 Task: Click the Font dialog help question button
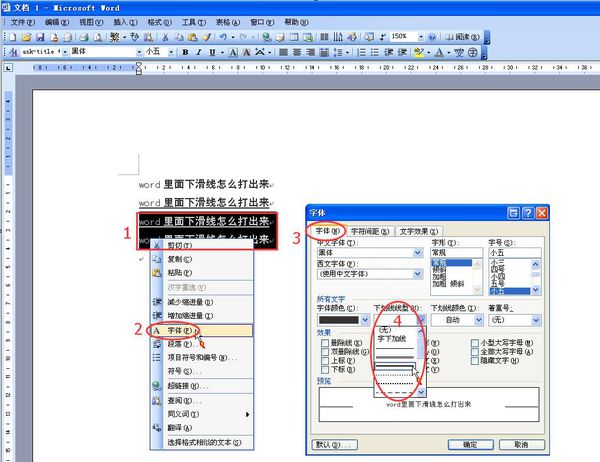click(x=528, y=213)
